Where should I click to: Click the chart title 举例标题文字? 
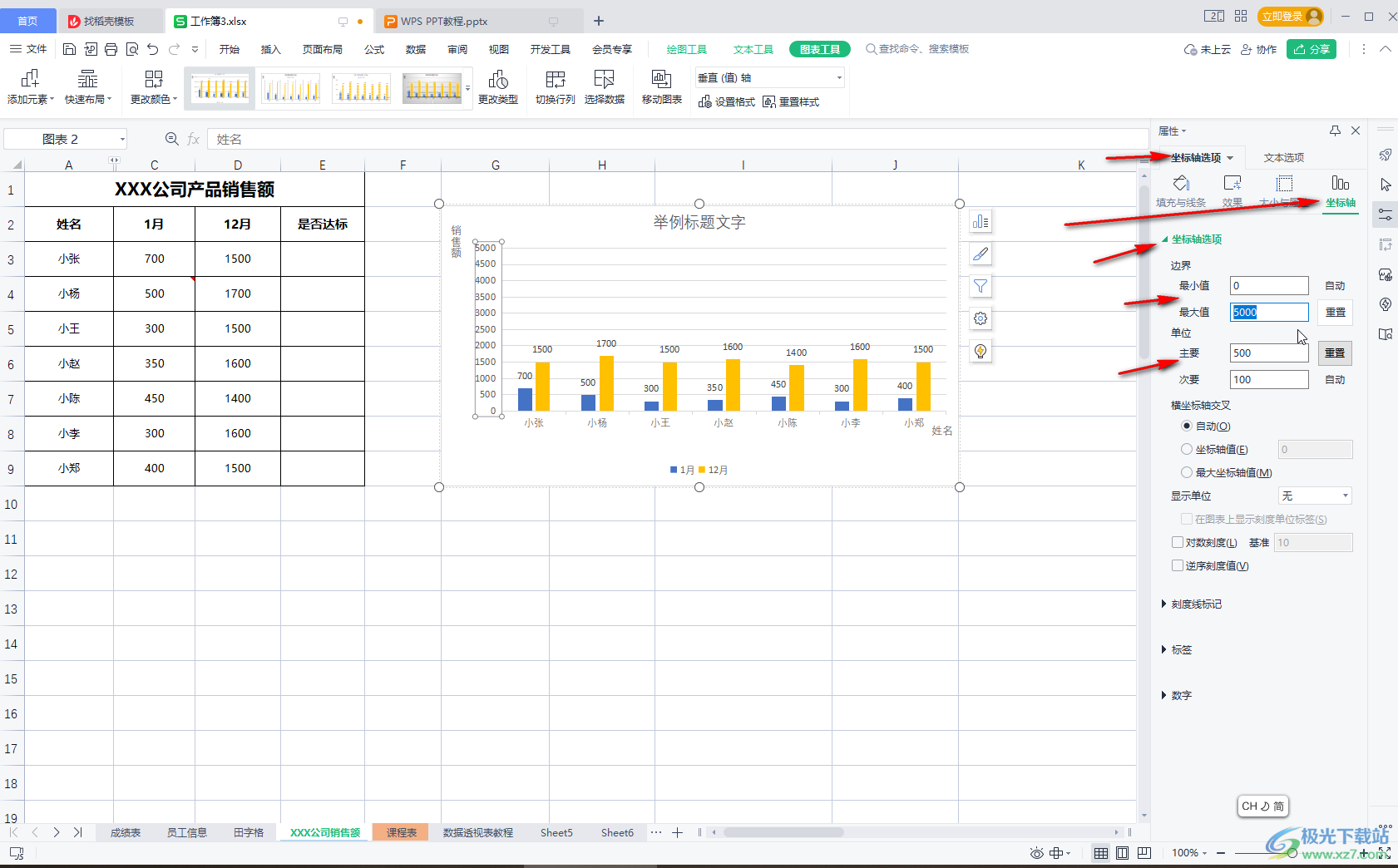[x=699, y=222]
